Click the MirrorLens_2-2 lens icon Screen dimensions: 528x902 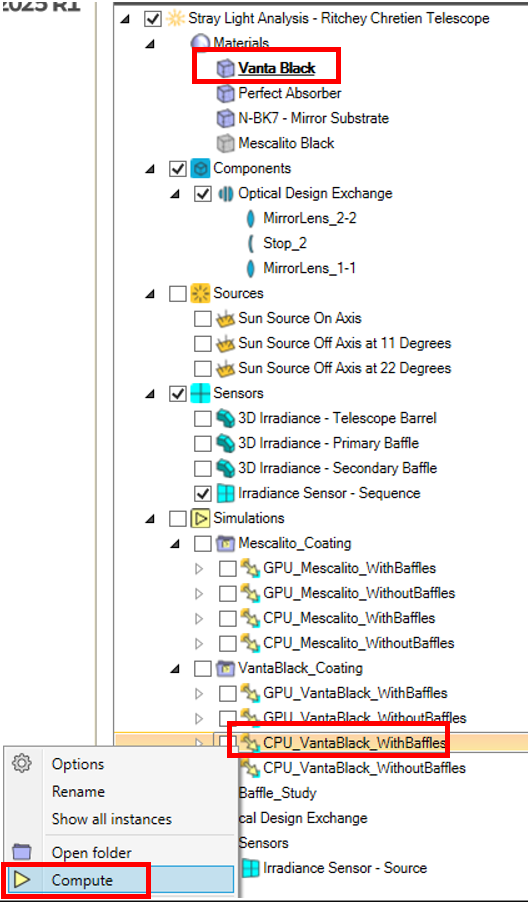(250, 219)
